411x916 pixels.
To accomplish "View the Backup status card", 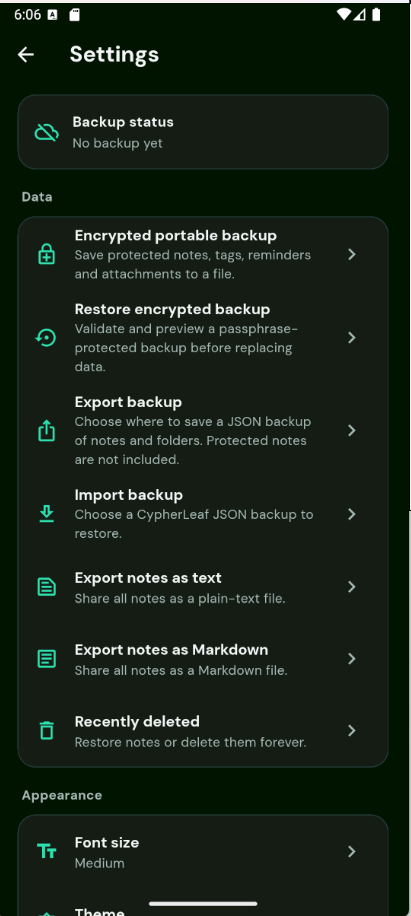I will coord(203,132).
